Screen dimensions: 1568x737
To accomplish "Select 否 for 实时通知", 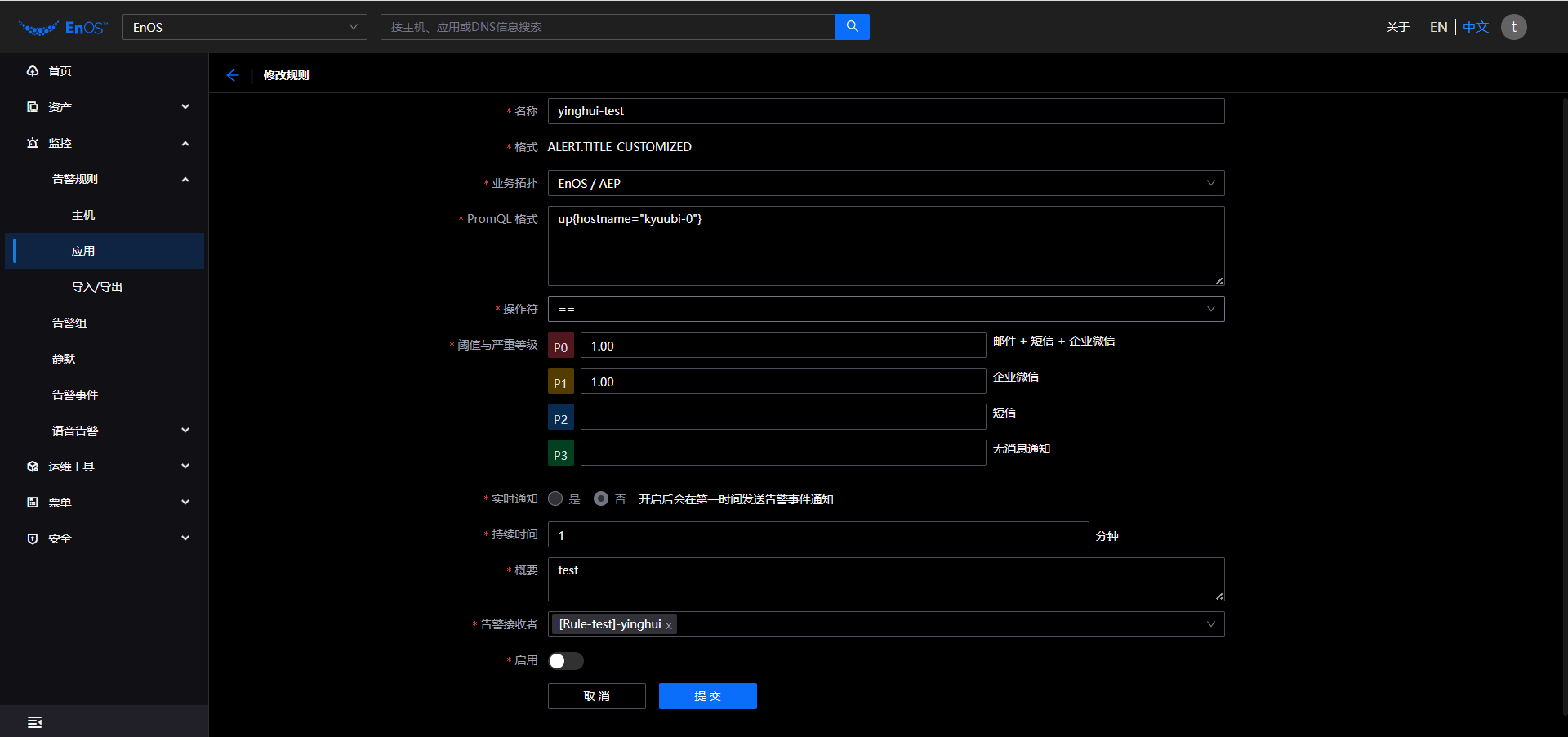I will (x=601, y=498).
